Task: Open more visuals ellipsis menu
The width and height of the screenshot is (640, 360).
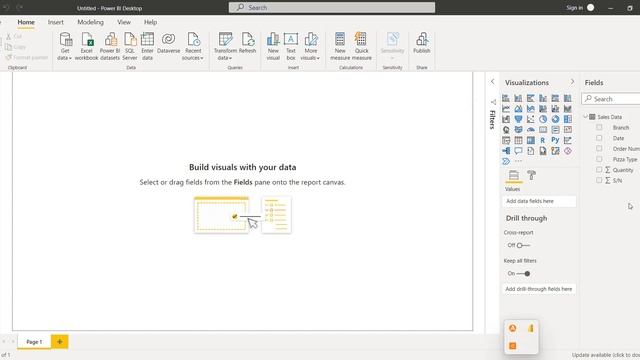Action: [x=518, y=161]
